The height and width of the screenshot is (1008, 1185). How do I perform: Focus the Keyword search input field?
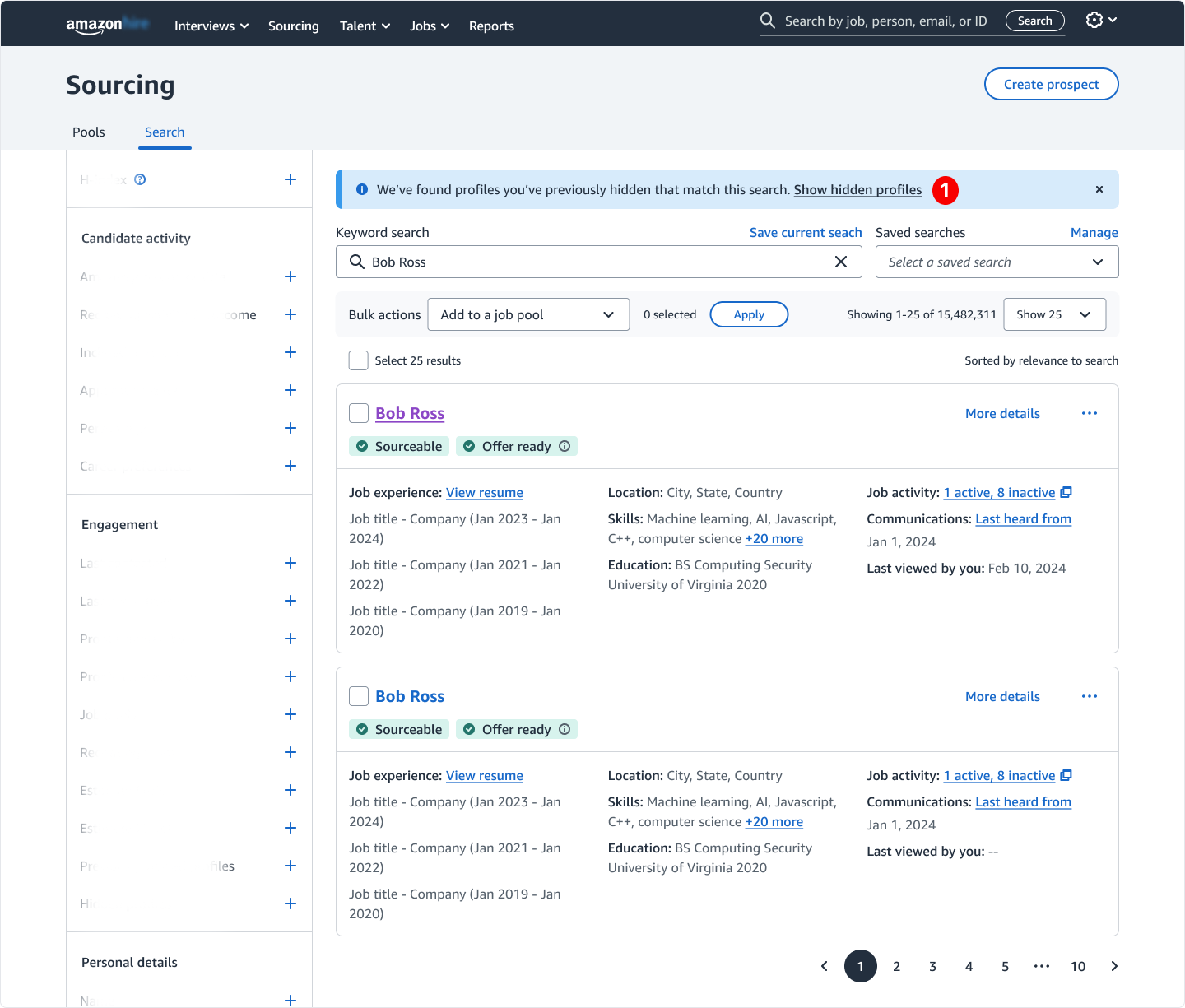coord(599,262)
